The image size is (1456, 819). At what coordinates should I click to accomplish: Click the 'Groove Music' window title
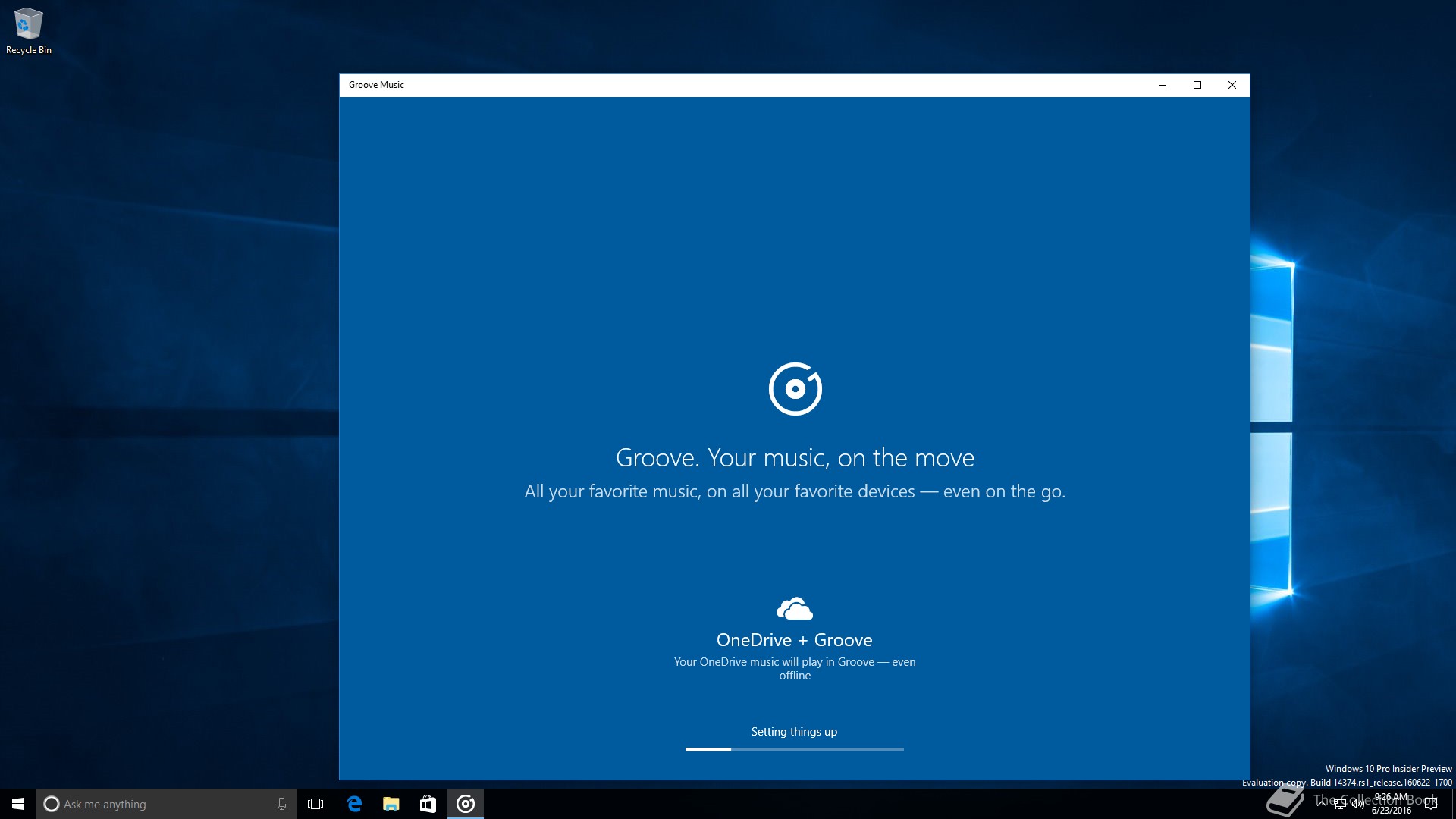click(x=376, y=85)
